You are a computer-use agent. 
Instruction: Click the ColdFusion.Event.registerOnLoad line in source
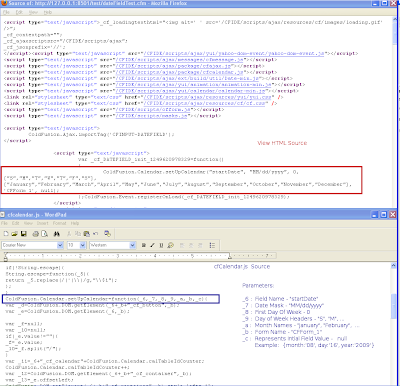click(184, 197)
